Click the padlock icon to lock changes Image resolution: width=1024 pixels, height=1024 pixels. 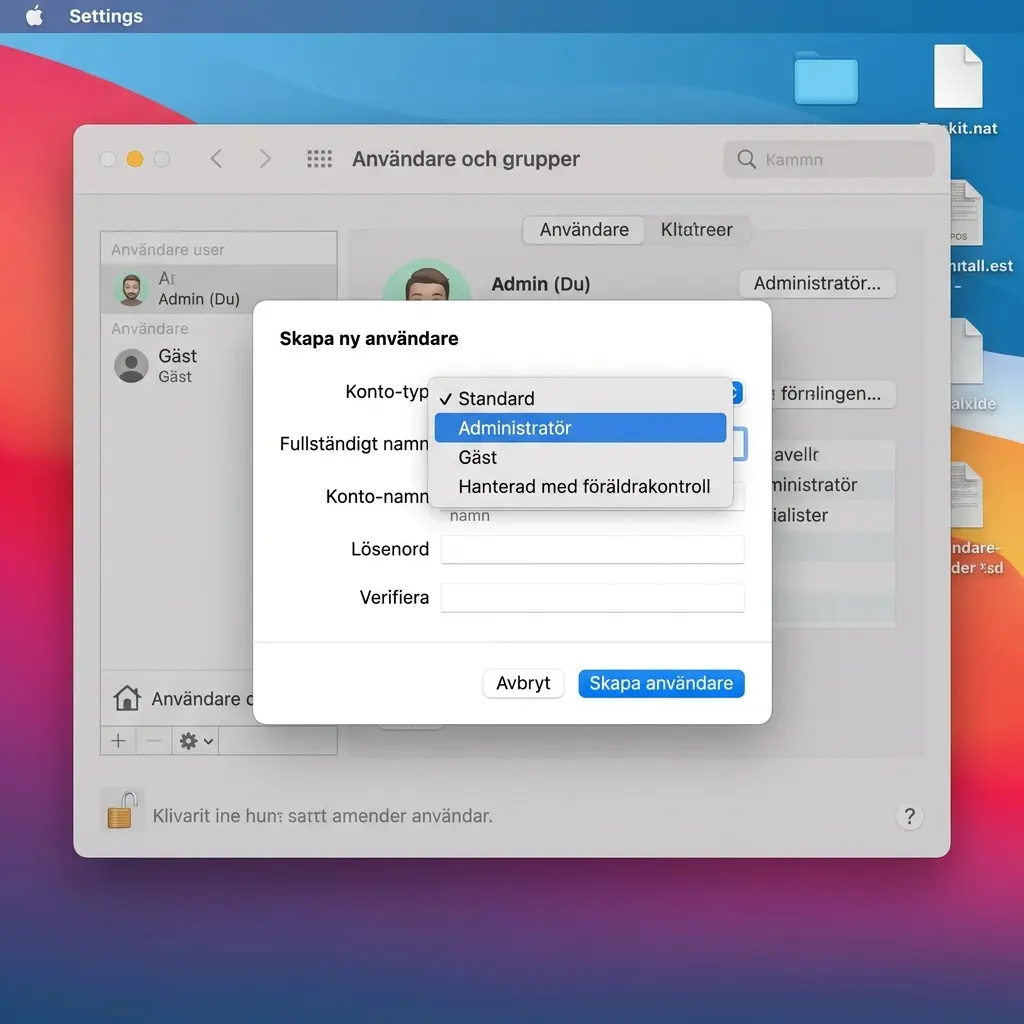(x=122, y=810)
